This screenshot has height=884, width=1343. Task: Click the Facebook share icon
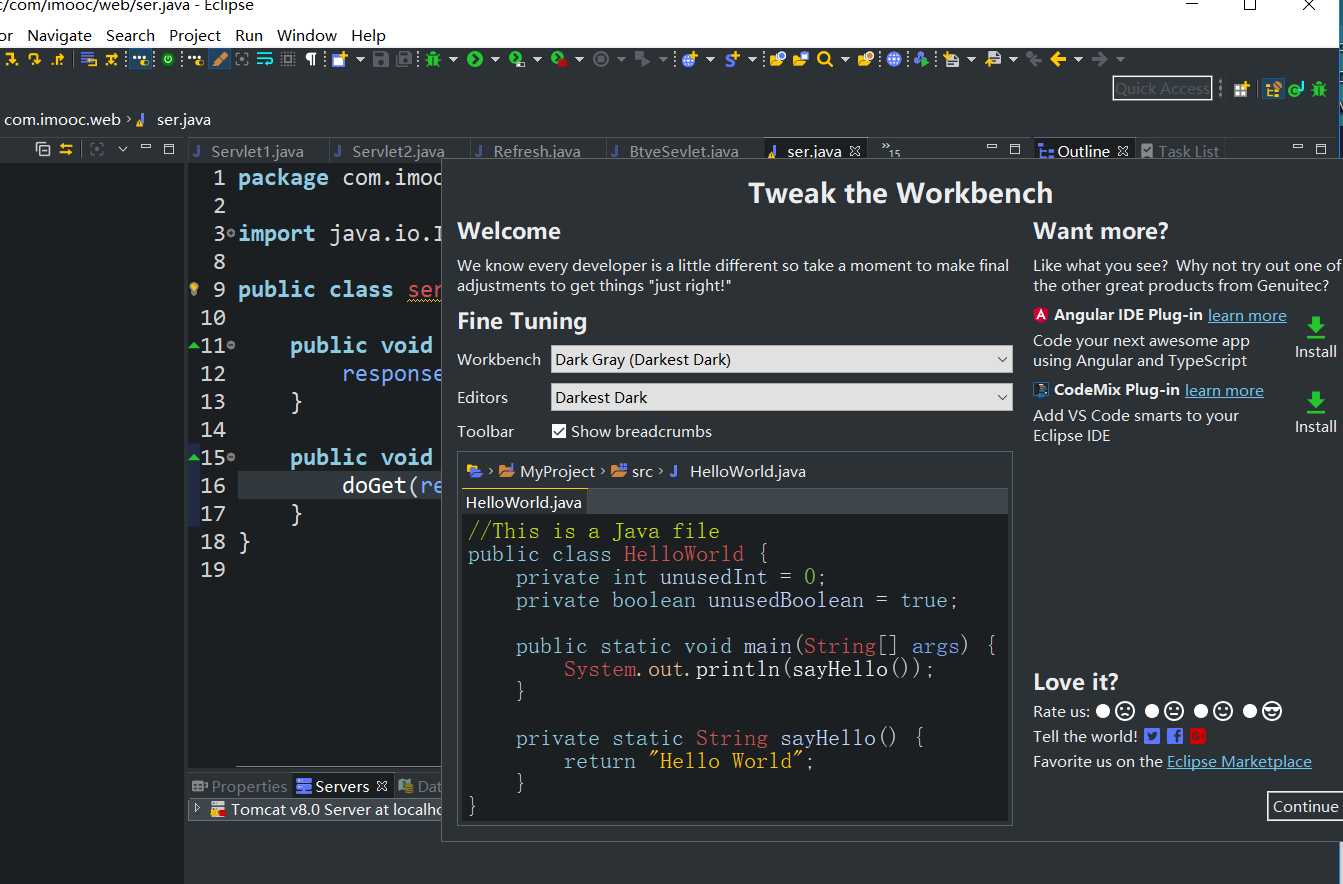point(1175,736)
